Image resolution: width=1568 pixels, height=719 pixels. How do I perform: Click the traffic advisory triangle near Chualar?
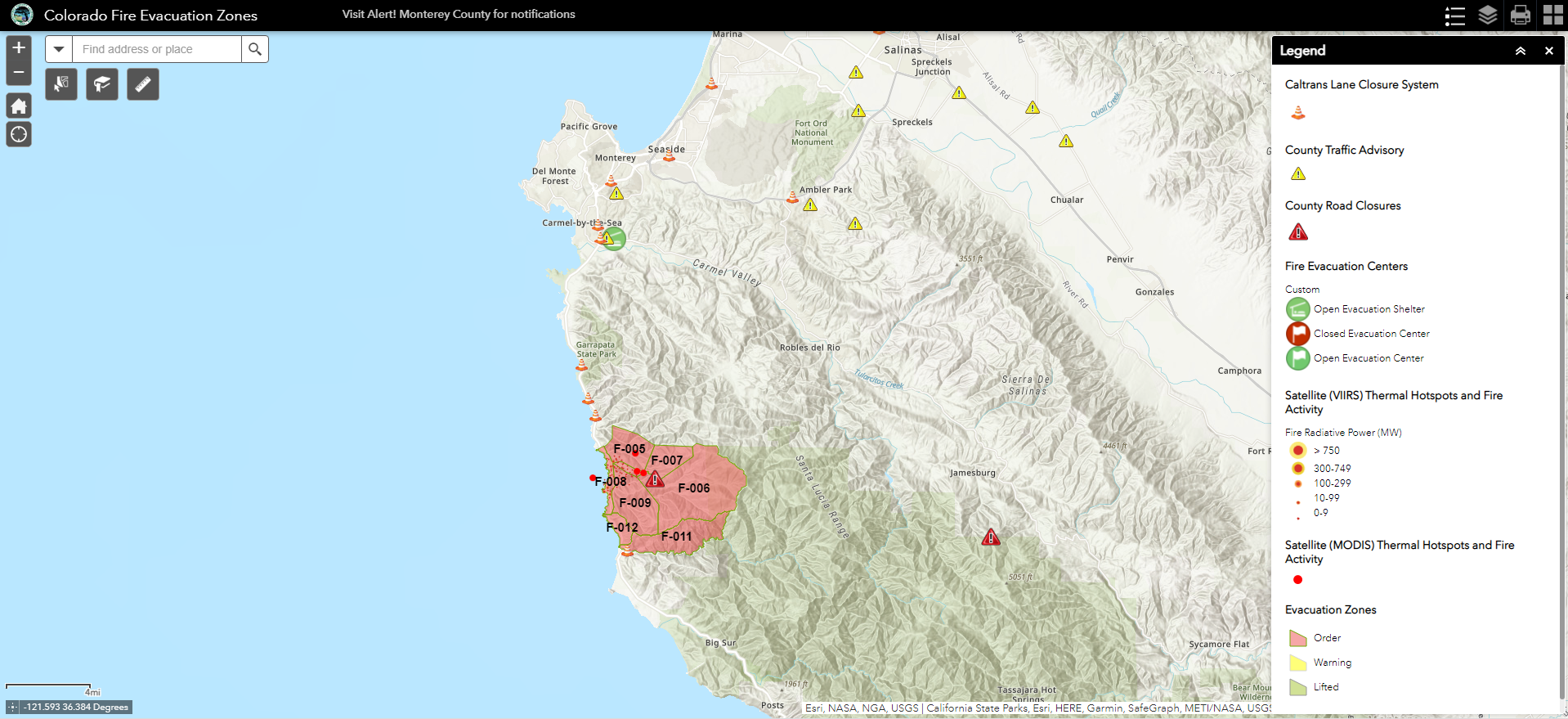coord(1066,141)
